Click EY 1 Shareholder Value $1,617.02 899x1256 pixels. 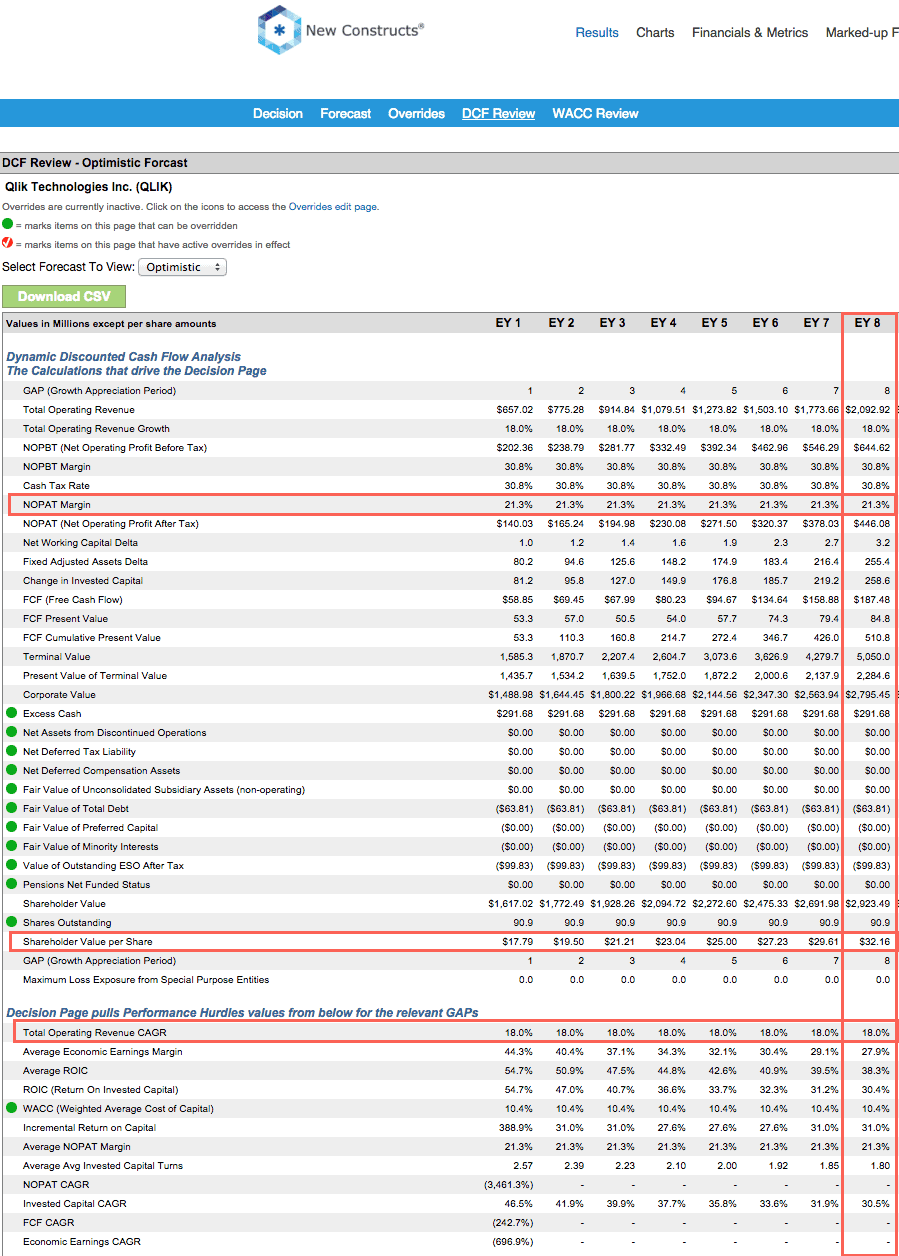click(x=511, y=903)
